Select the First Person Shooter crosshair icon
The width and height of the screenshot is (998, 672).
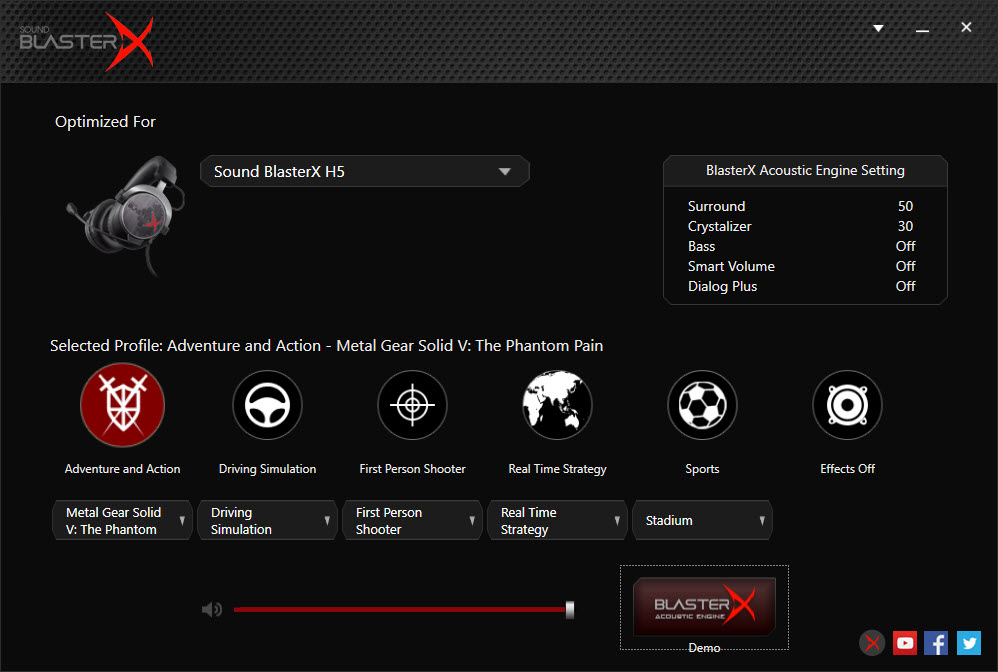point(412,405)
